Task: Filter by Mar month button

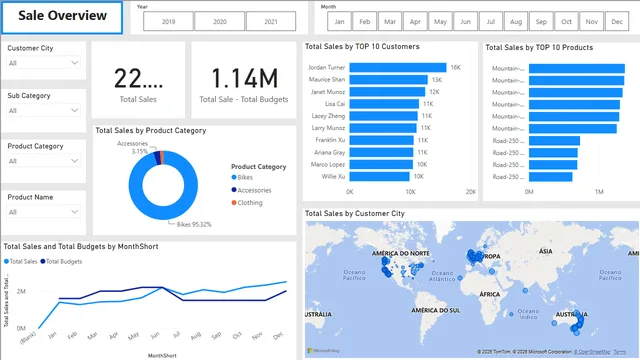Action: [x=390, y=22]
